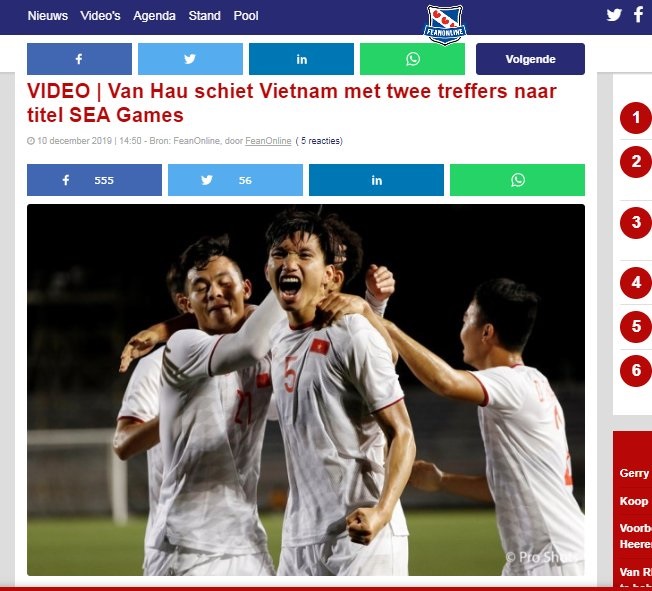Click Twitter share button showing 56
The height and width of the screenshot is (591, 652).
point(235,180)
